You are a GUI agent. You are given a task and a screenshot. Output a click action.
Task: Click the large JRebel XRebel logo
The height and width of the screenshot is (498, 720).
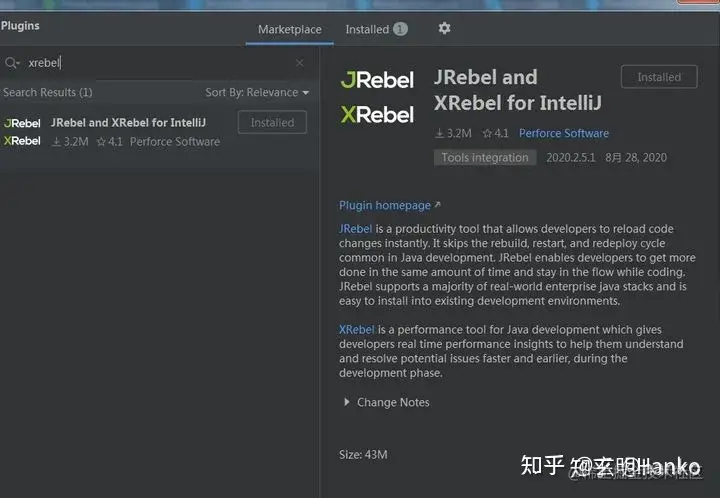click(x=377, y=97)
